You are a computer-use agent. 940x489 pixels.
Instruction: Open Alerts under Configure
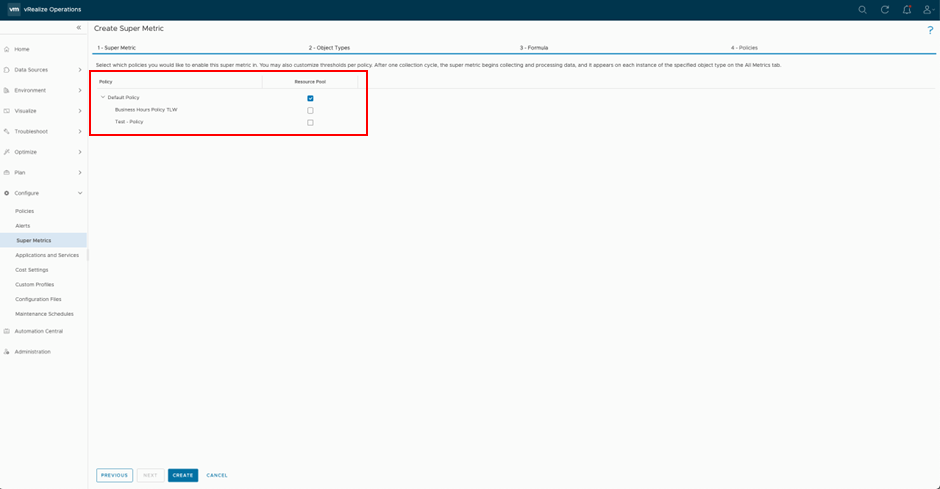(22, 226)
